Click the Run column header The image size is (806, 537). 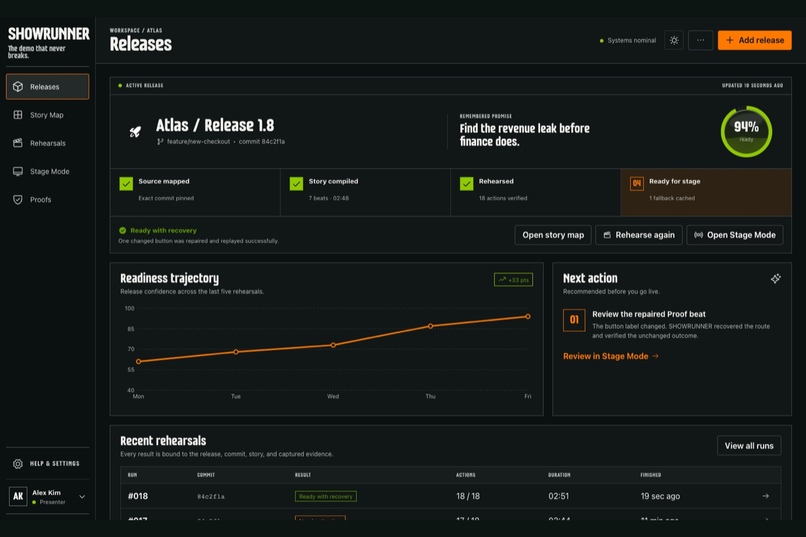(132, 475)
